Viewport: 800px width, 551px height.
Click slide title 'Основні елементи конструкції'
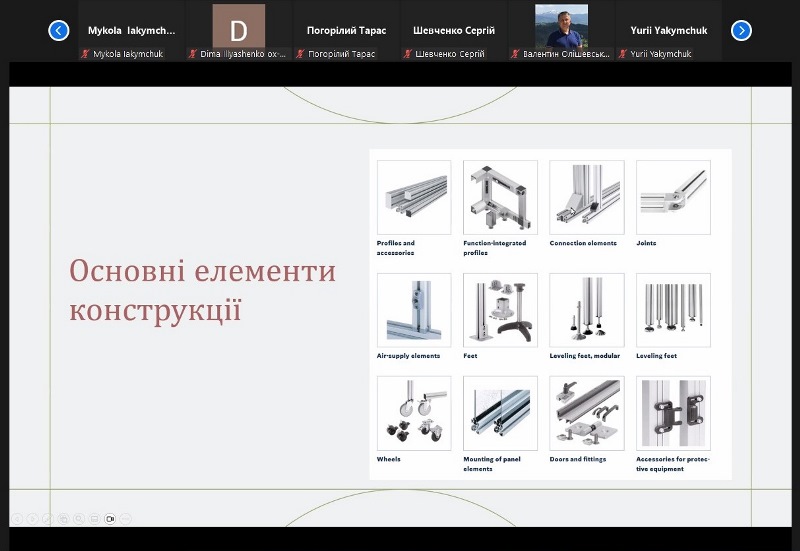(203, 290)
